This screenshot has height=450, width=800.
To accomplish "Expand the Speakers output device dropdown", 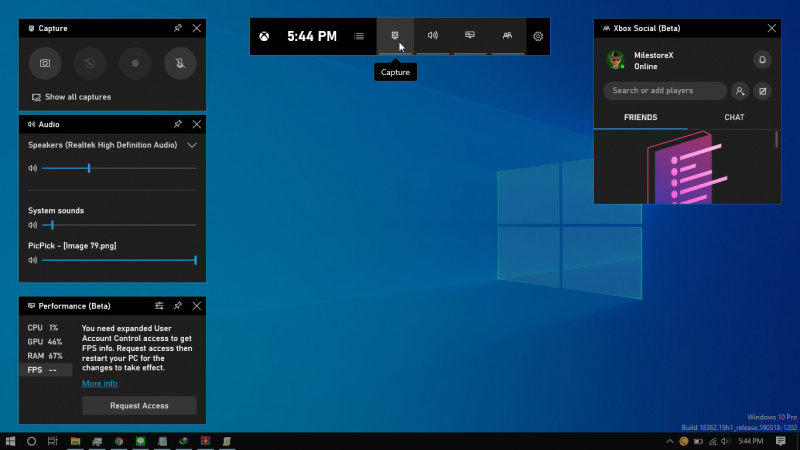I will pyautogui.click(x=192, y=145).
